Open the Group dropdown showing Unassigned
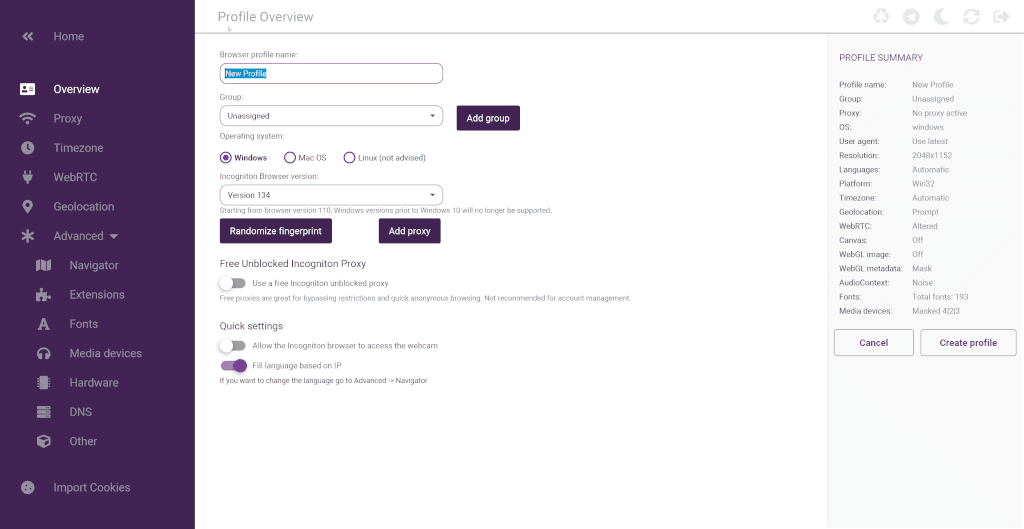This screenshot has width=1024, height=529. [331, 116]
